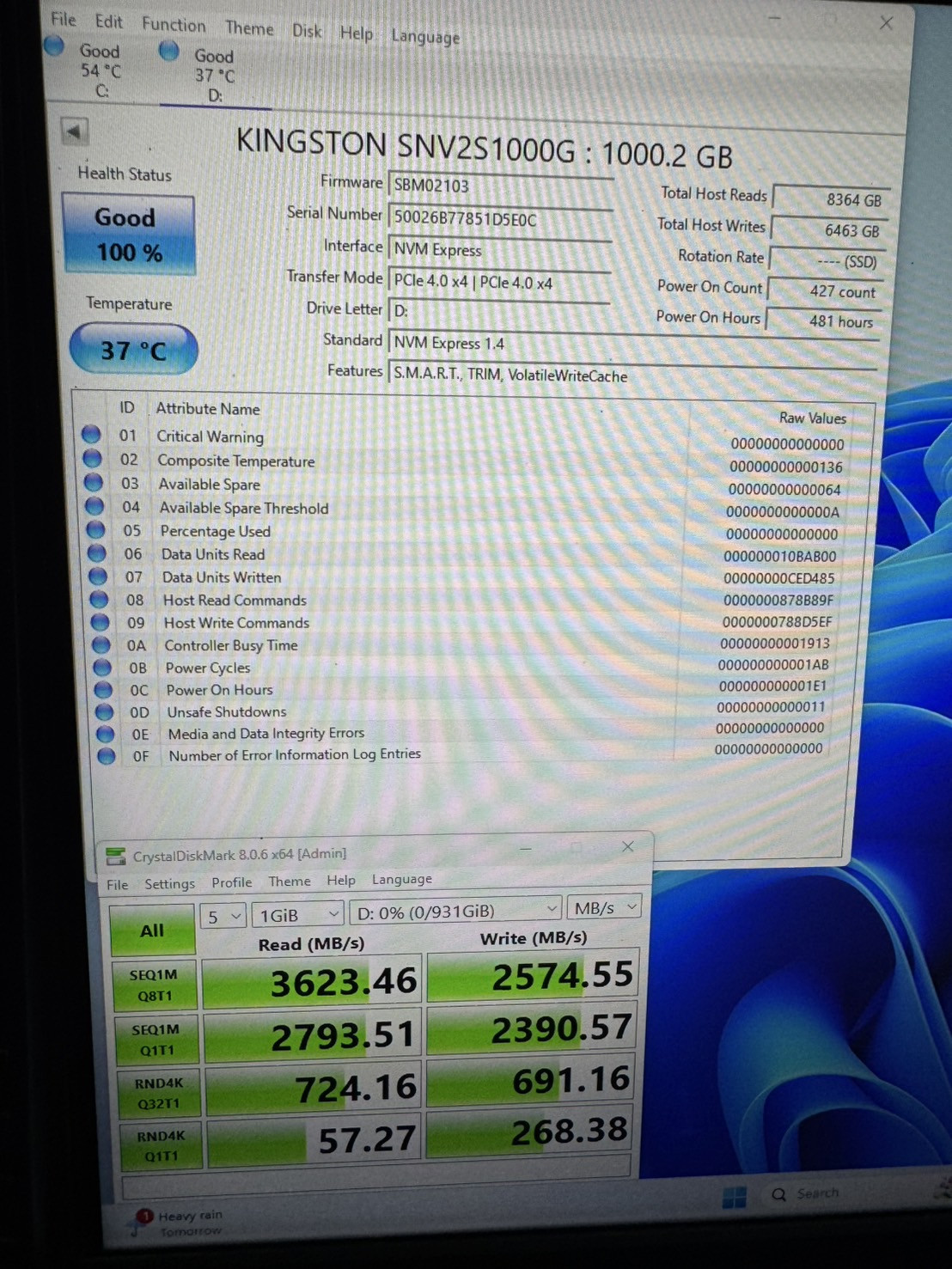Click the Serial Number field
Image resolution: width=952 pixels, height=1269 pixels.
501,219
